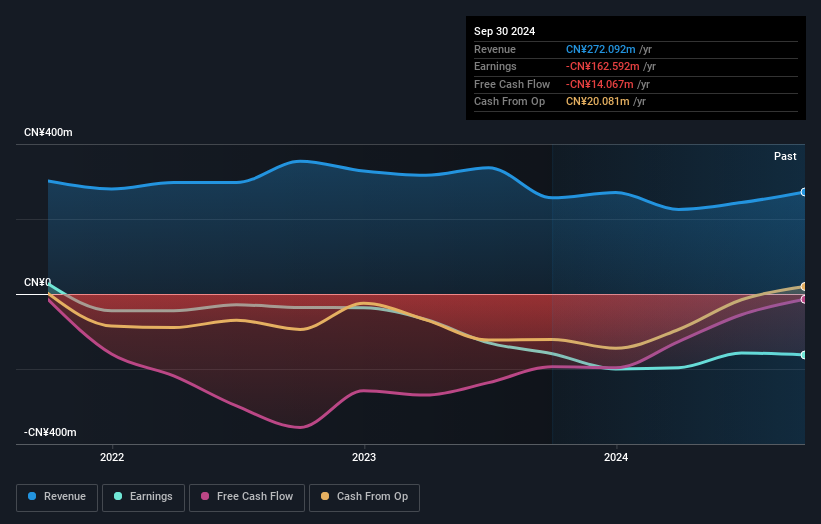Click the CN¥272.092m revenue value
The width and height of the screenshot is (821, 524).
point(600,49)
